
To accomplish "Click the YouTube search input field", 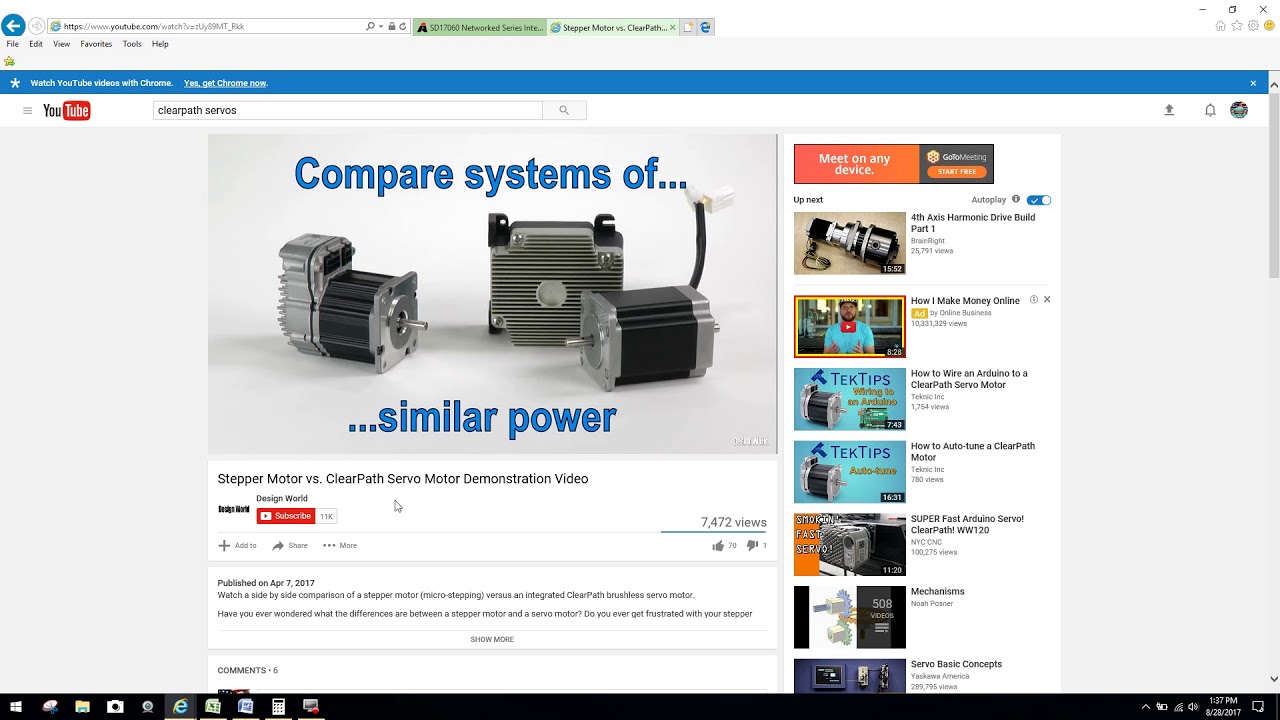I will click(347, 110).
